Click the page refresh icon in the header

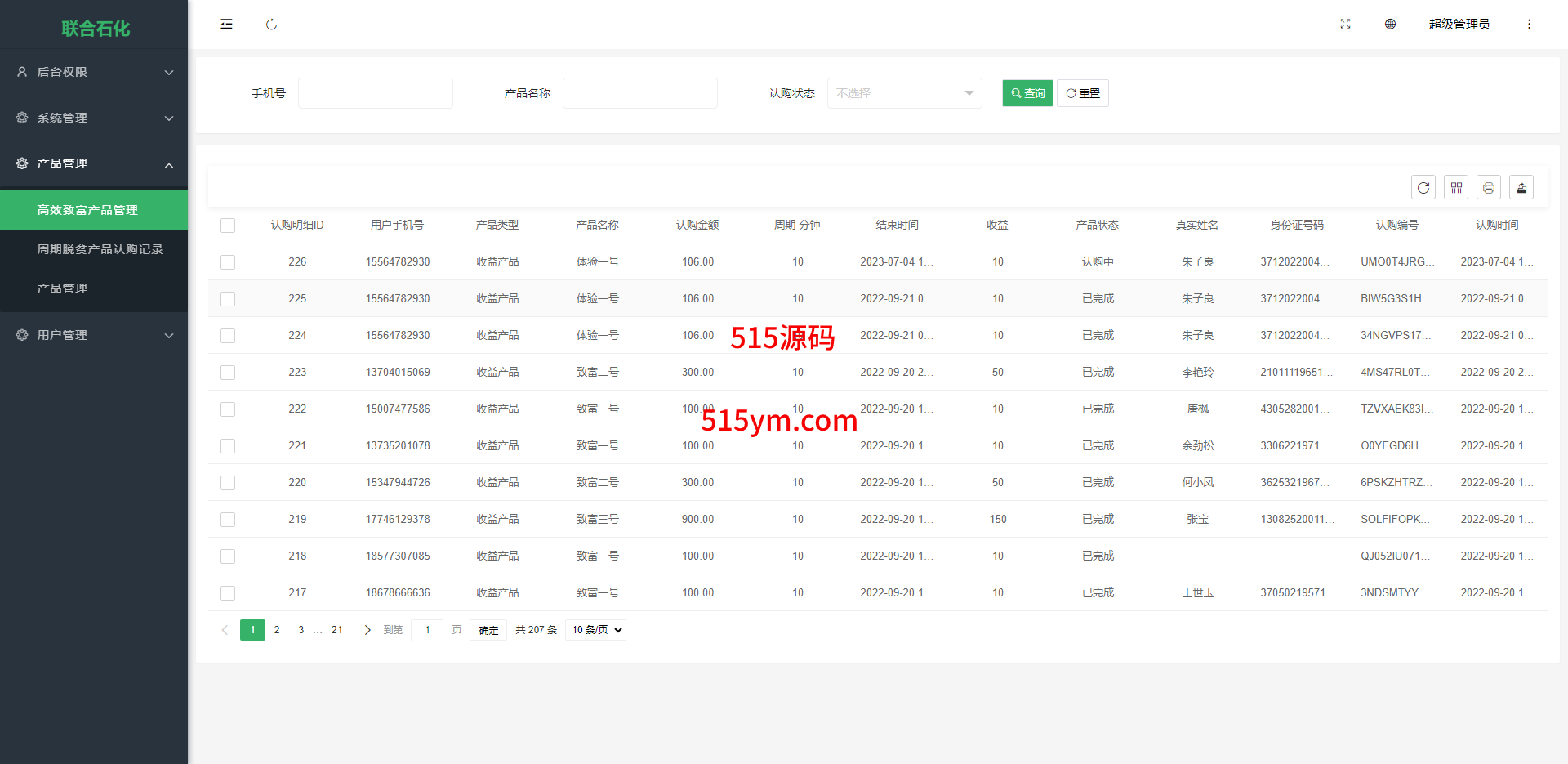(x=271, y=25)
